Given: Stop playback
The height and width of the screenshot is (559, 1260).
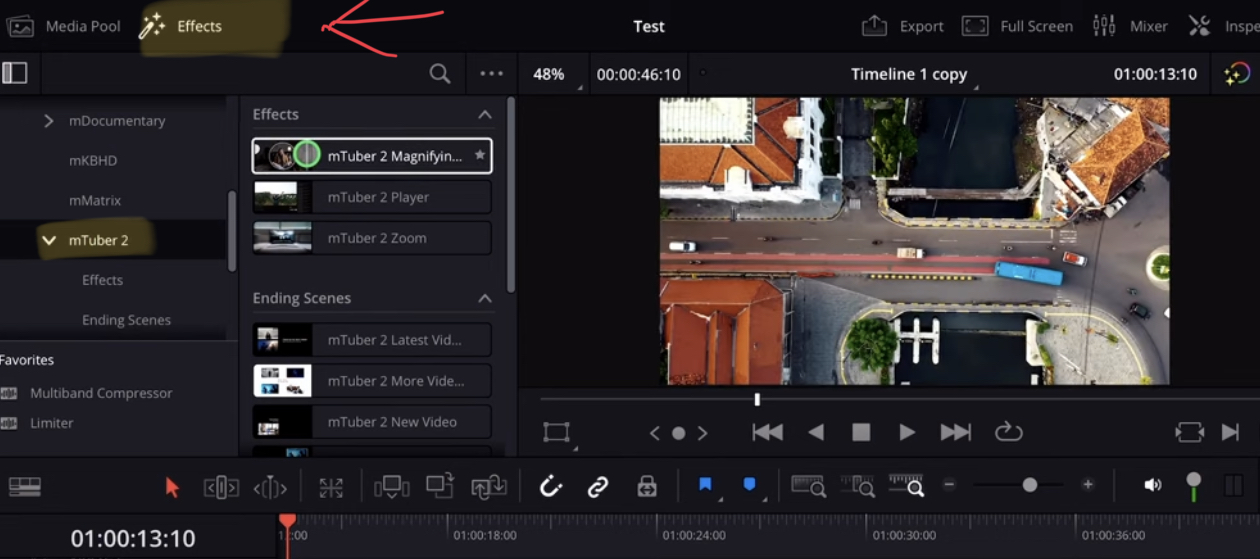Looking at the screenshot, I should point(861,432).
